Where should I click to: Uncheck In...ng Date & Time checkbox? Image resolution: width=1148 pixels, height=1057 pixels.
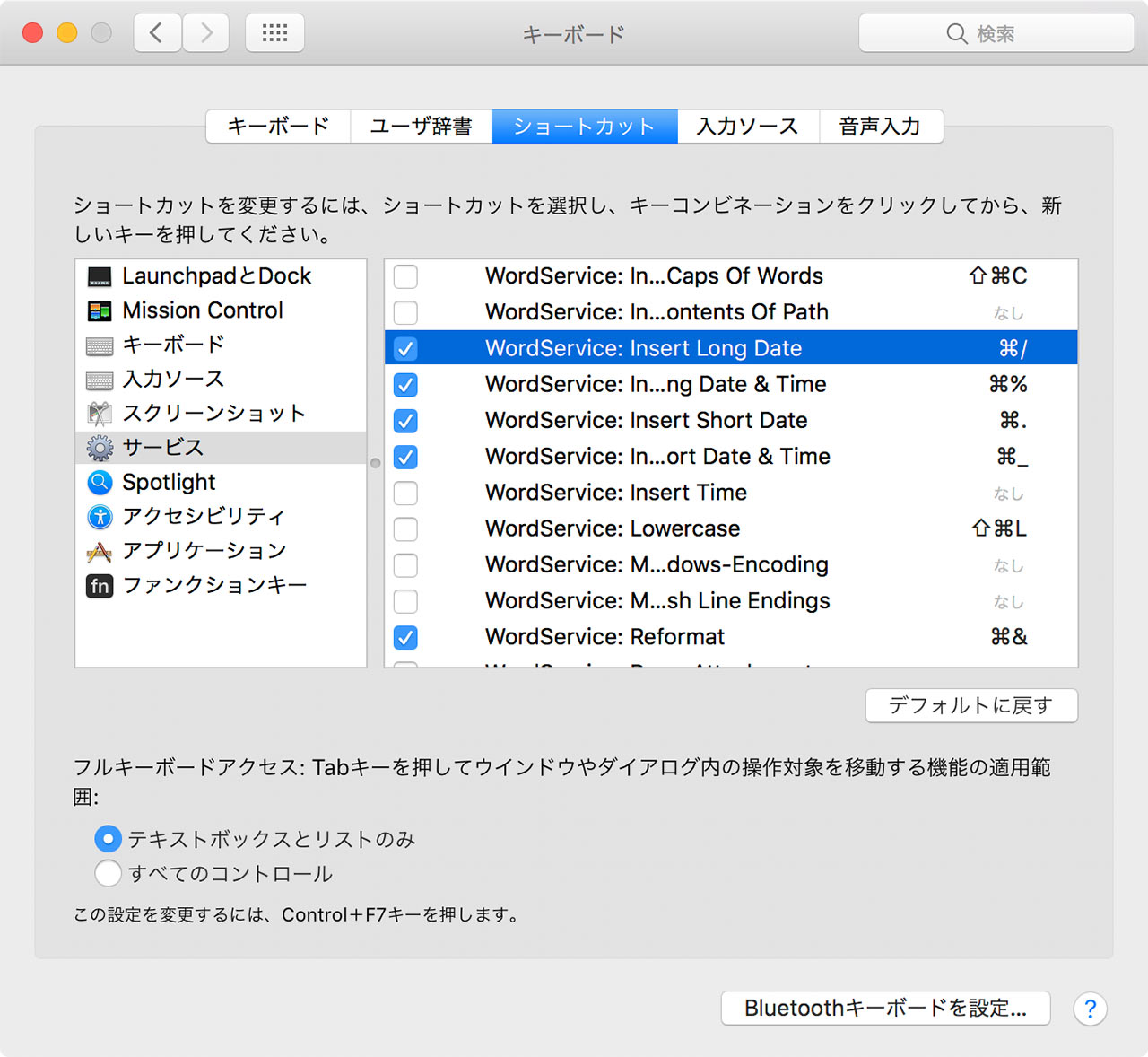(x=405, y=385)
